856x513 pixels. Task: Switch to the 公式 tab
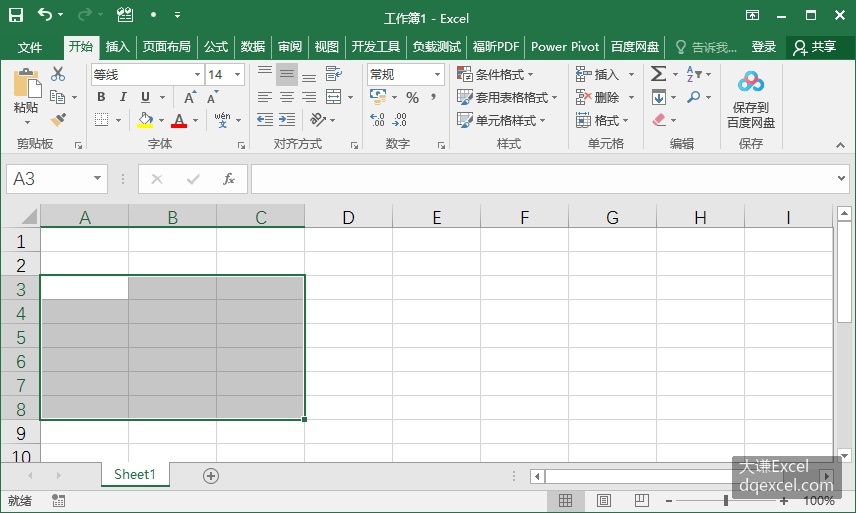click(216, 47)
